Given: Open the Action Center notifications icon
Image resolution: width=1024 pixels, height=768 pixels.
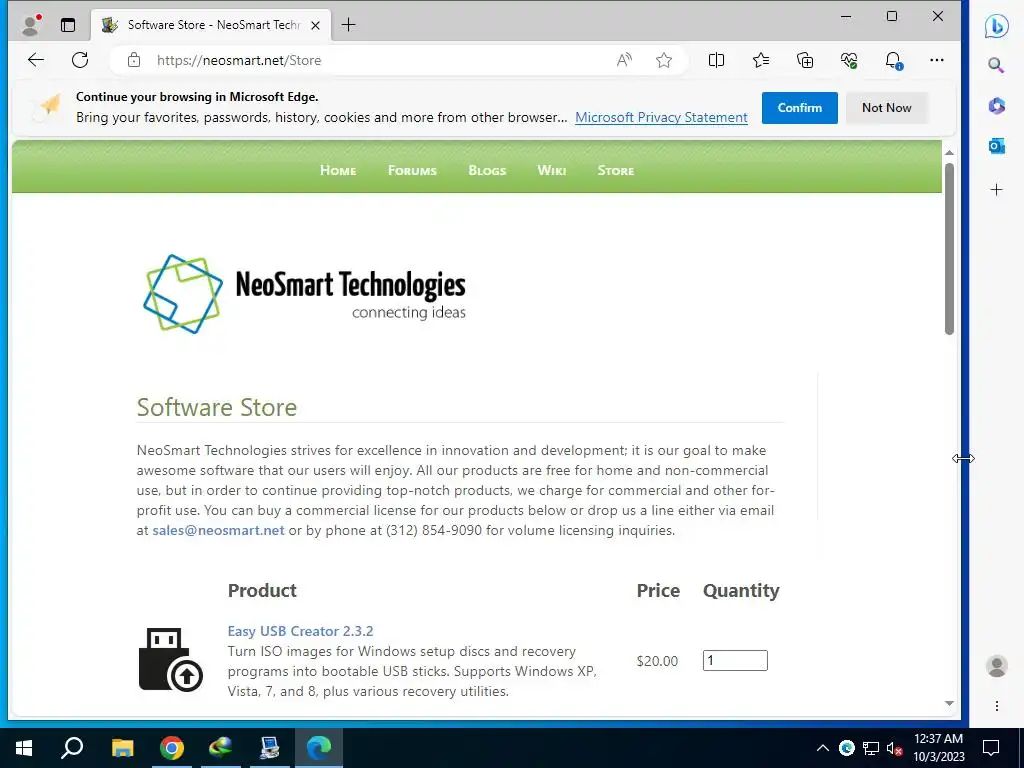Looking at the screenshot, I should point(991,748).
